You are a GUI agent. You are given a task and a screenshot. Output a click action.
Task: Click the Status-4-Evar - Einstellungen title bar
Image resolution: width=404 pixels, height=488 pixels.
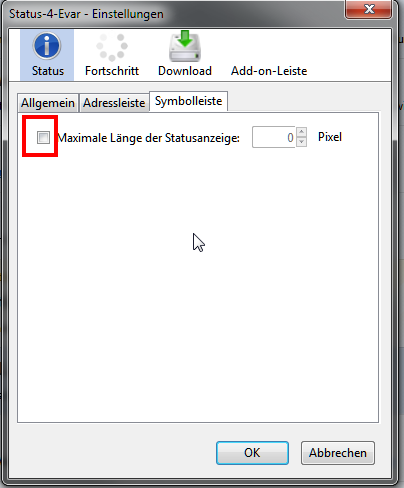173,14
